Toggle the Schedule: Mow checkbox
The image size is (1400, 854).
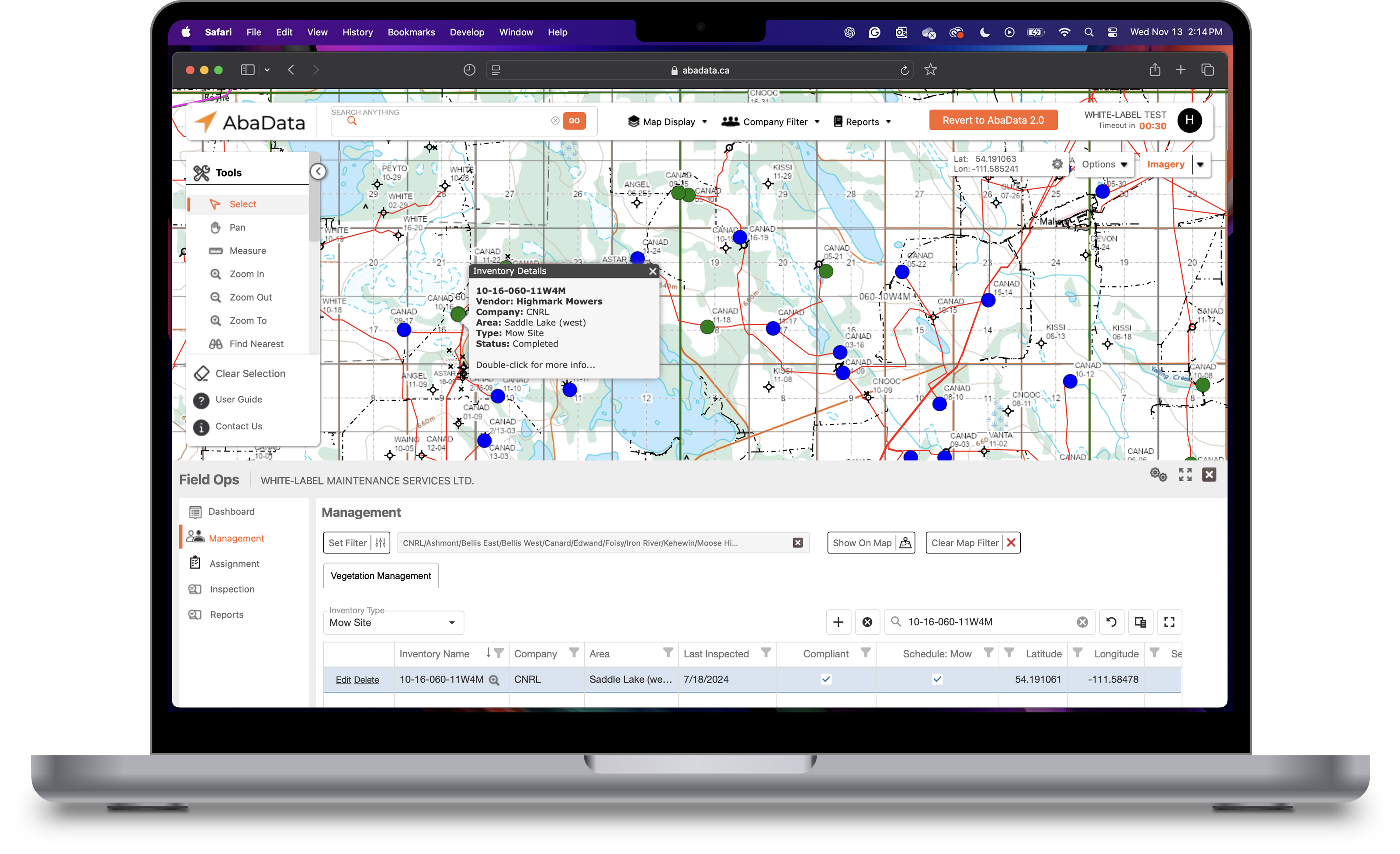(x=937, y=679)
